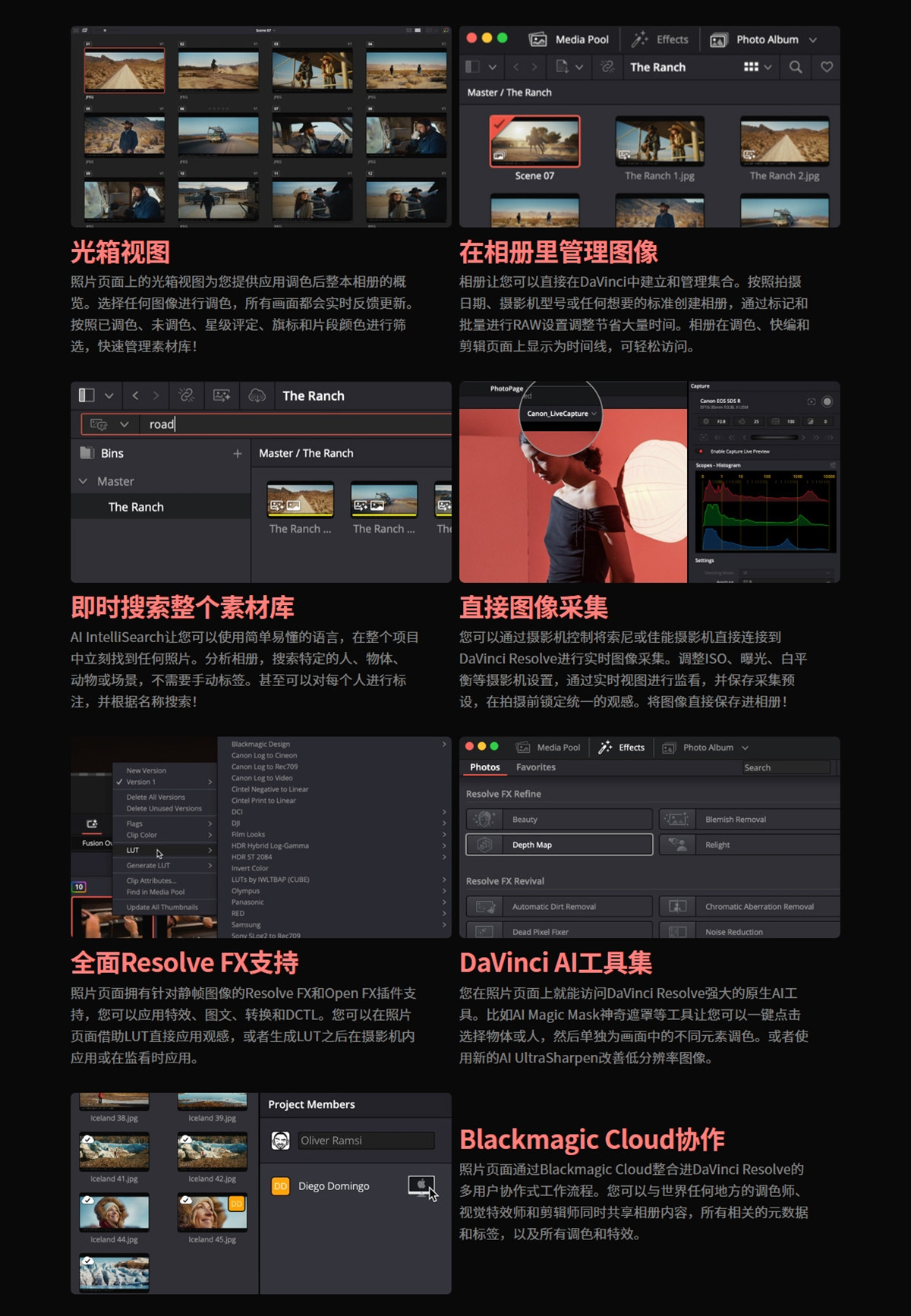Screen dimensions: 911x1316
Task: Toggle the sidebar layout icon in album browser
Action: pyautogui.click(x=472, y=67)
